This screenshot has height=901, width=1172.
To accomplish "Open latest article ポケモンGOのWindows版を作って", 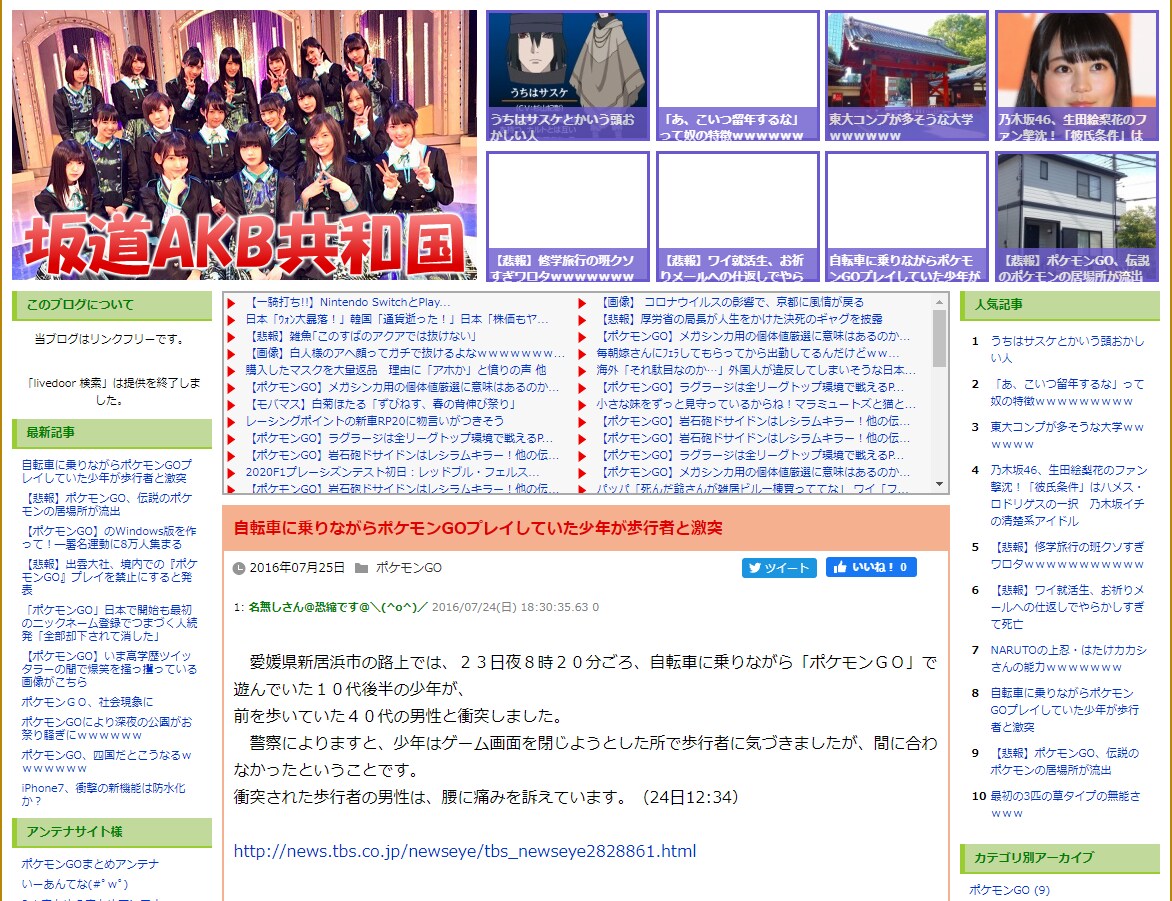I will (108, 538).
